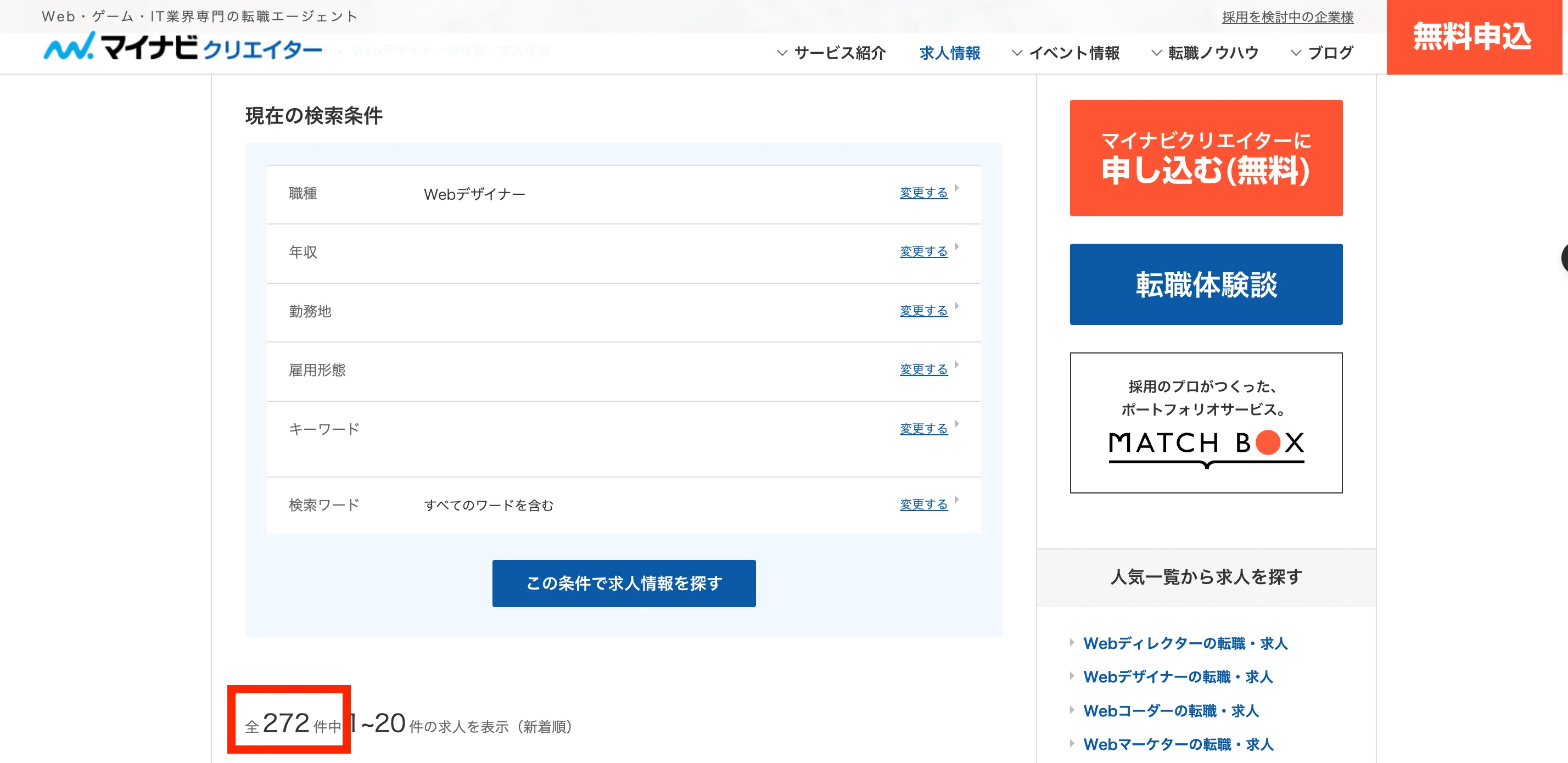Click the MATCH BOX portfolio banner
The image size is (1568, 763).
1205,422
